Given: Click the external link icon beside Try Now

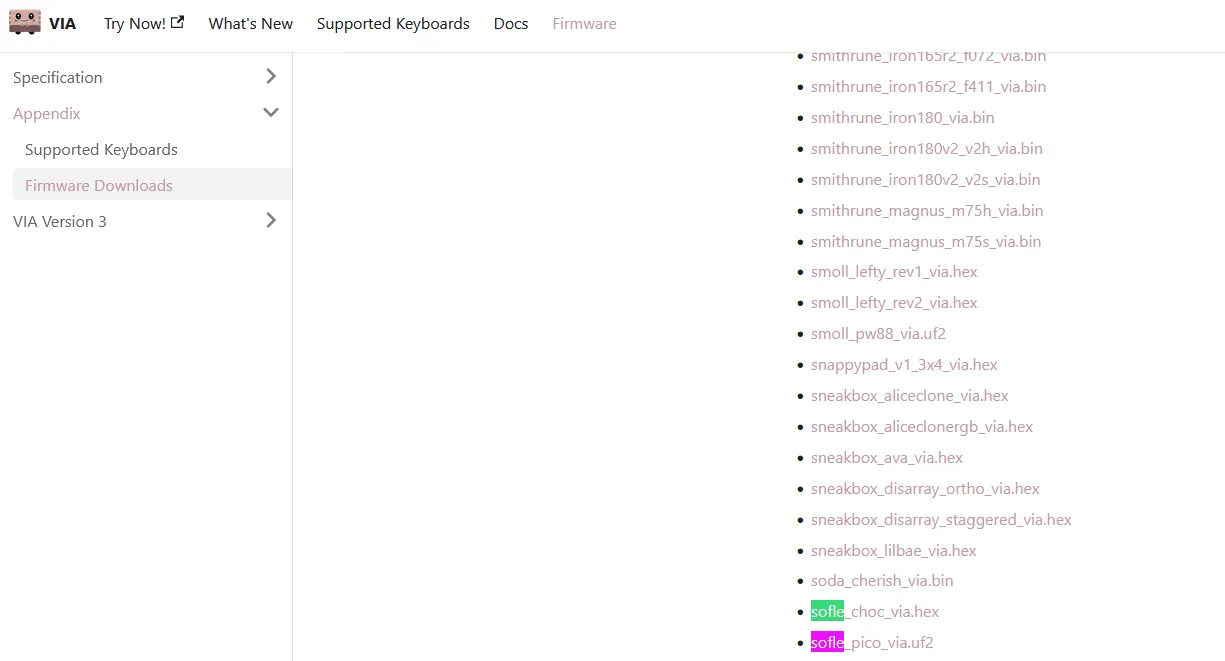Looking at the screenshot, I should coord(177,22).
